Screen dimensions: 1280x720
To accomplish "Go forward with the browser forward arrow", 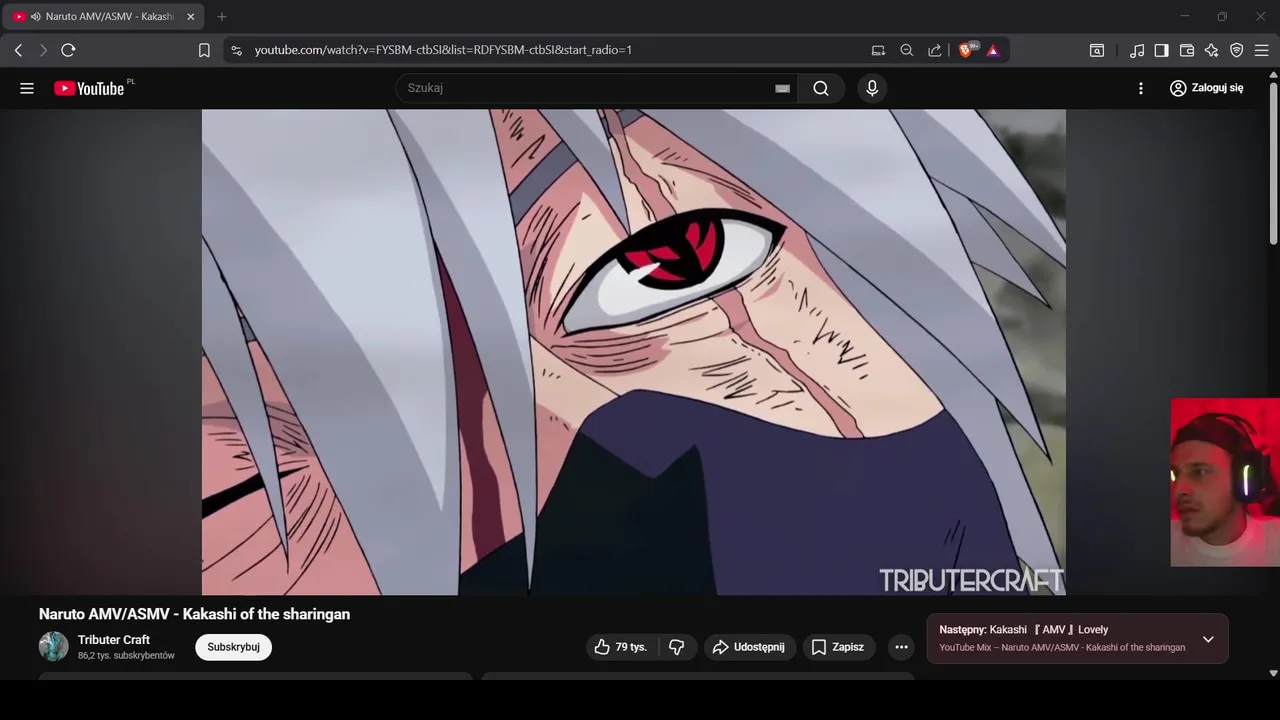I will tap(43, 50).
